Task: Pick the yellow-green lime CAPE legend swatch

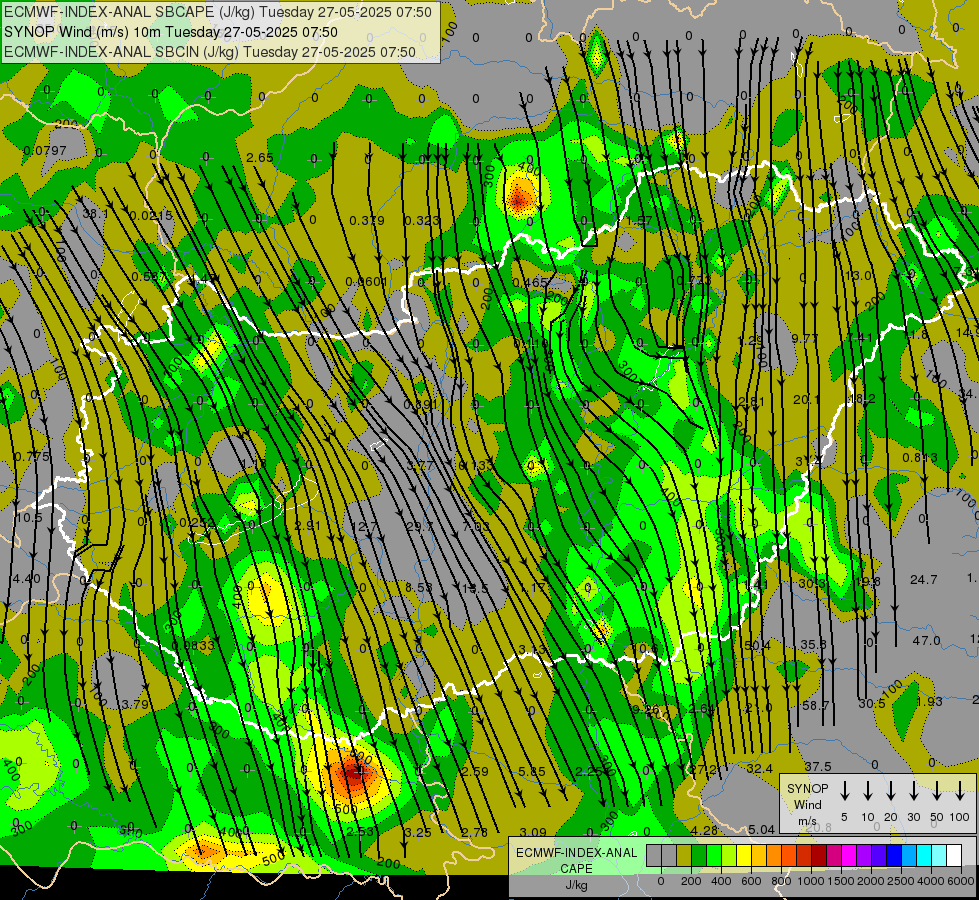Action: coord(729,855)
